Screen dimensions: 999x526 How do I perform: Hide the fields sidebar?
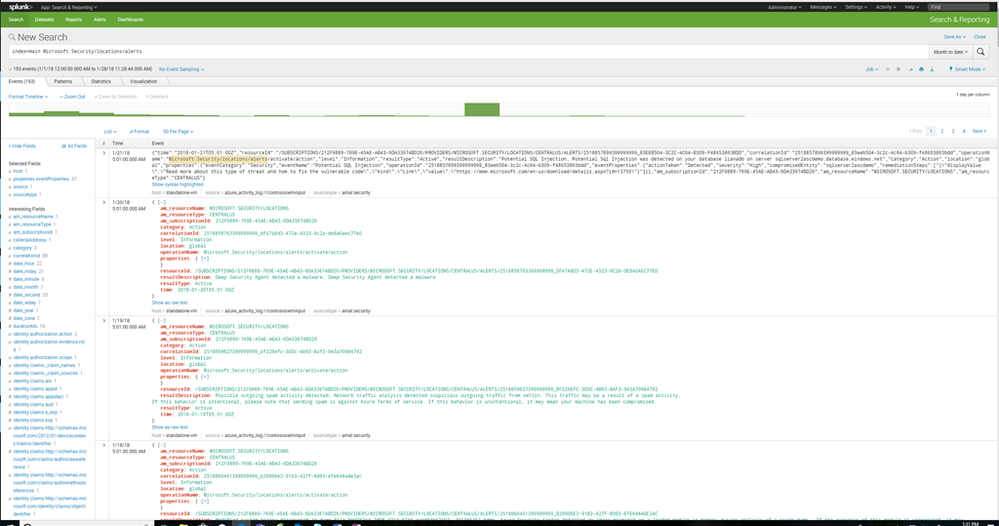22,146
